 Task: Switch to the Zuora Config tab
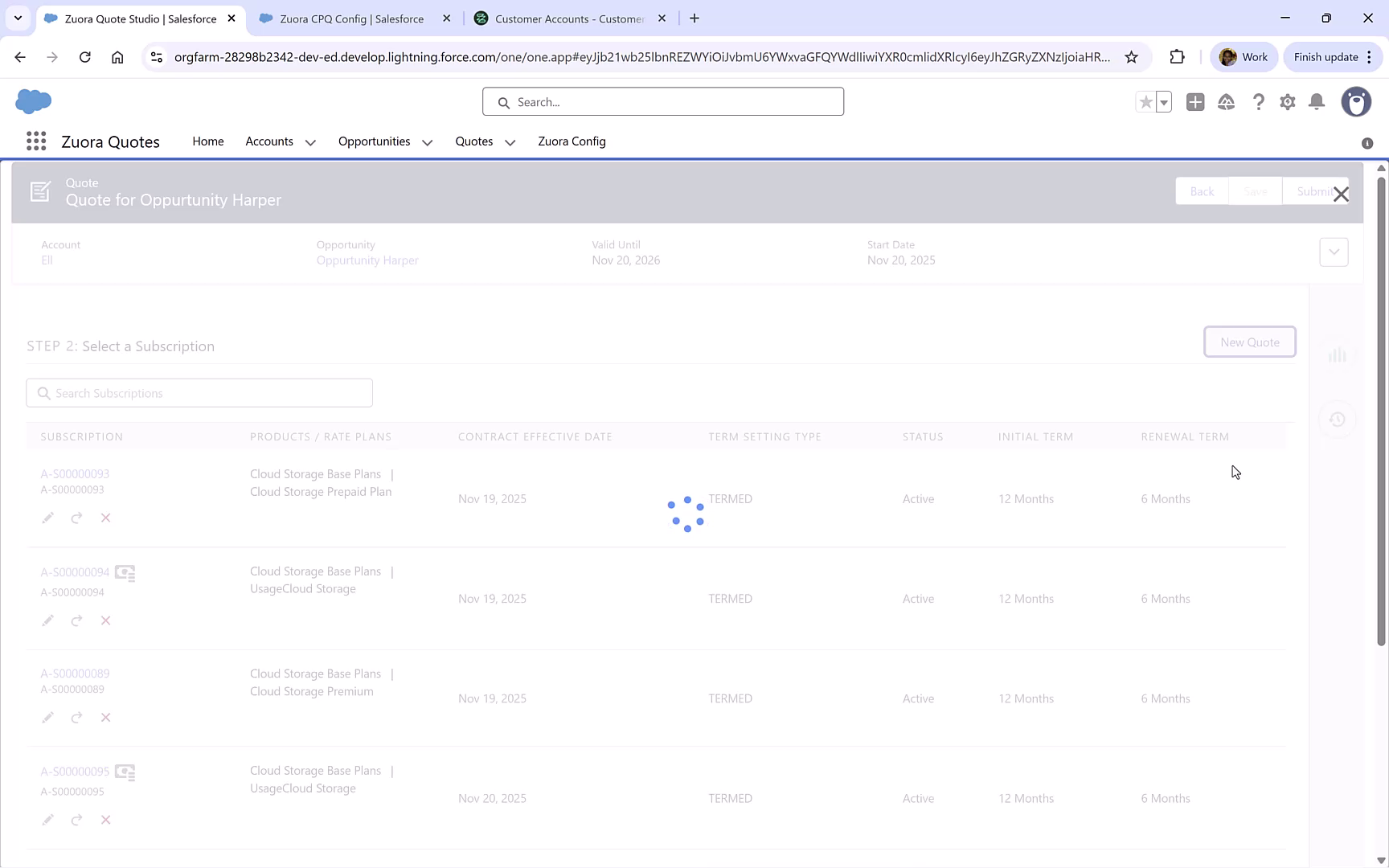click(572, 141)
